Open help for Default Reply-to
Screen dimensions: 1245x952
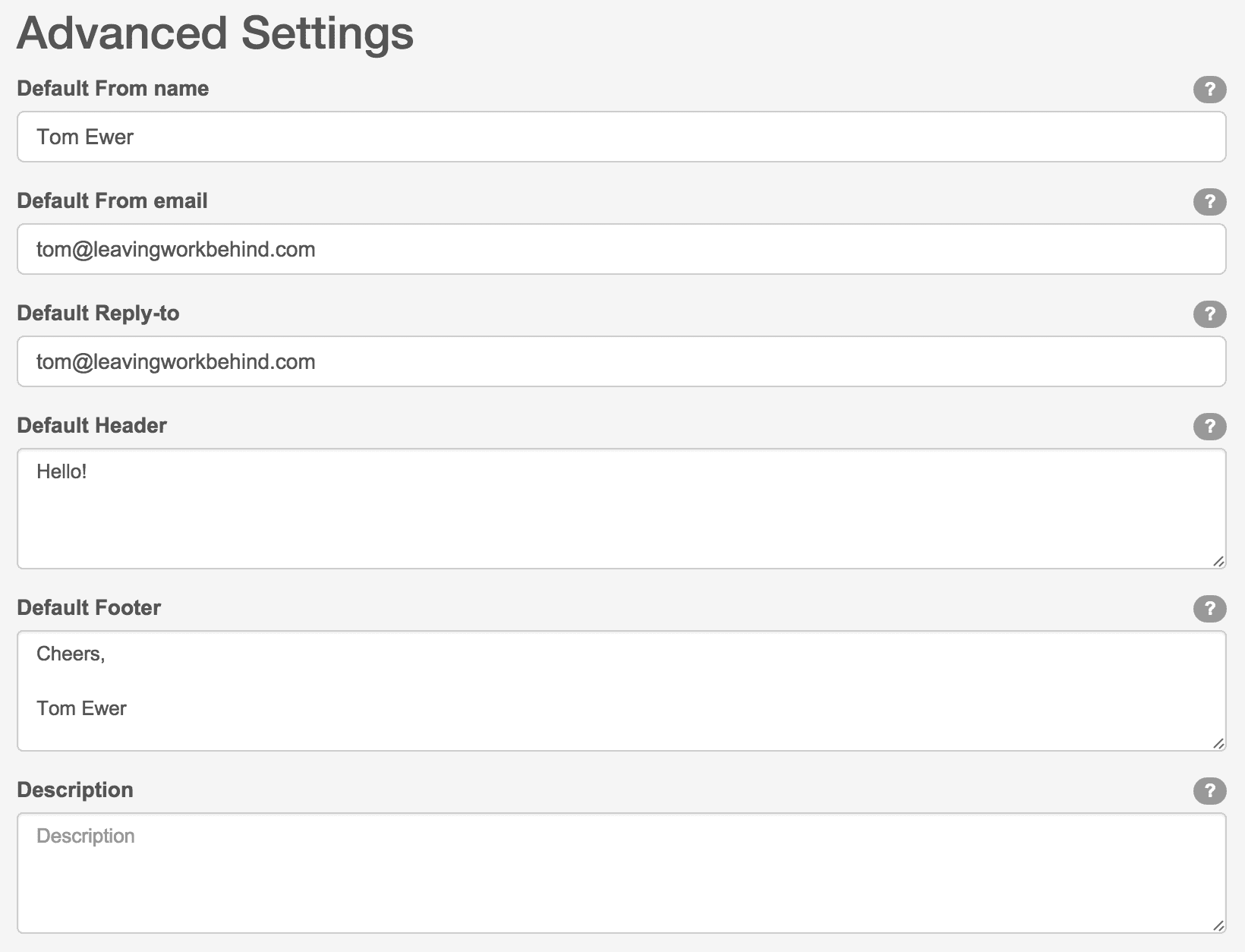tap(1209, 314)
